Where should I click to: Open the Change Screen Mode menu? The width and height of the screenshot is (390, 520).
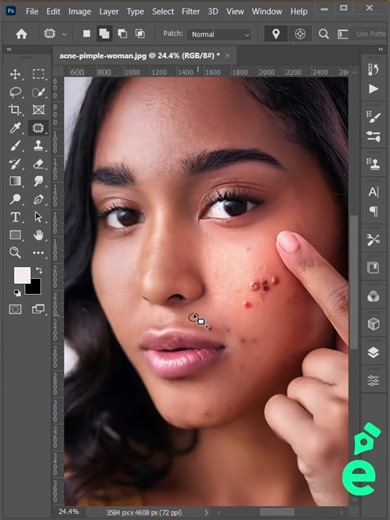(x=38, y=309)
